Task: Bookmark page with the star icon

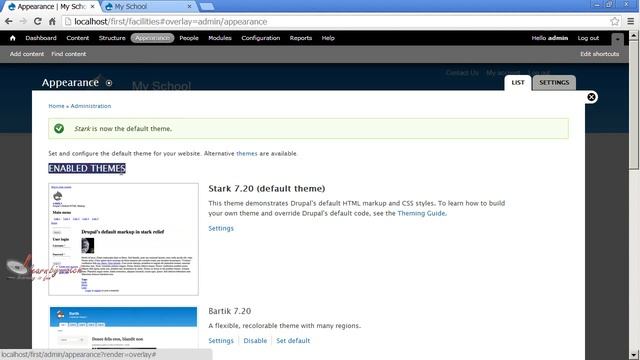Action: [614, 21]
